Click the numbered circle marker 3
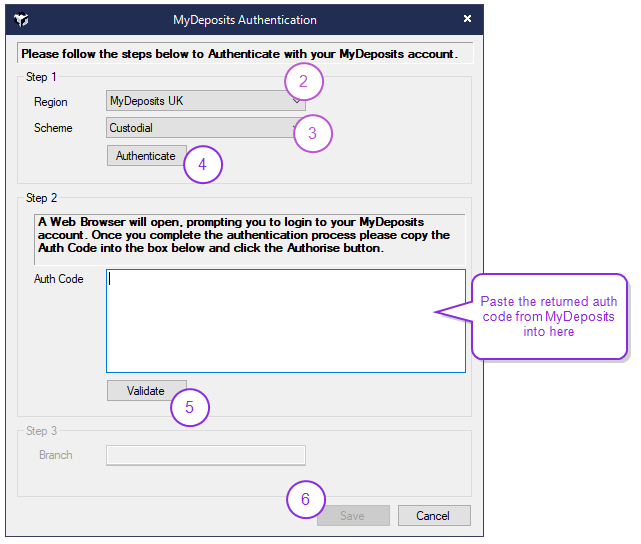The width and height of the screenshot is (641, 544). point(312,133)
